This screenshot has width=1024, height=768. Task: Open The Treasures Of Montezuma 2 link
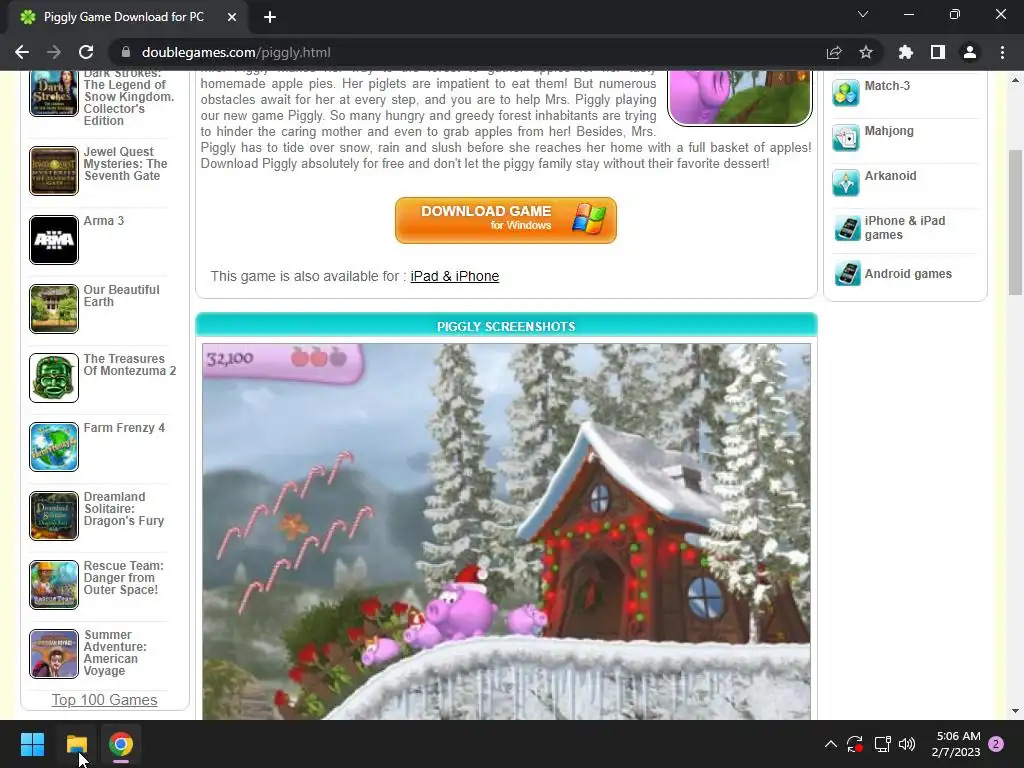[x=130, y=364]
